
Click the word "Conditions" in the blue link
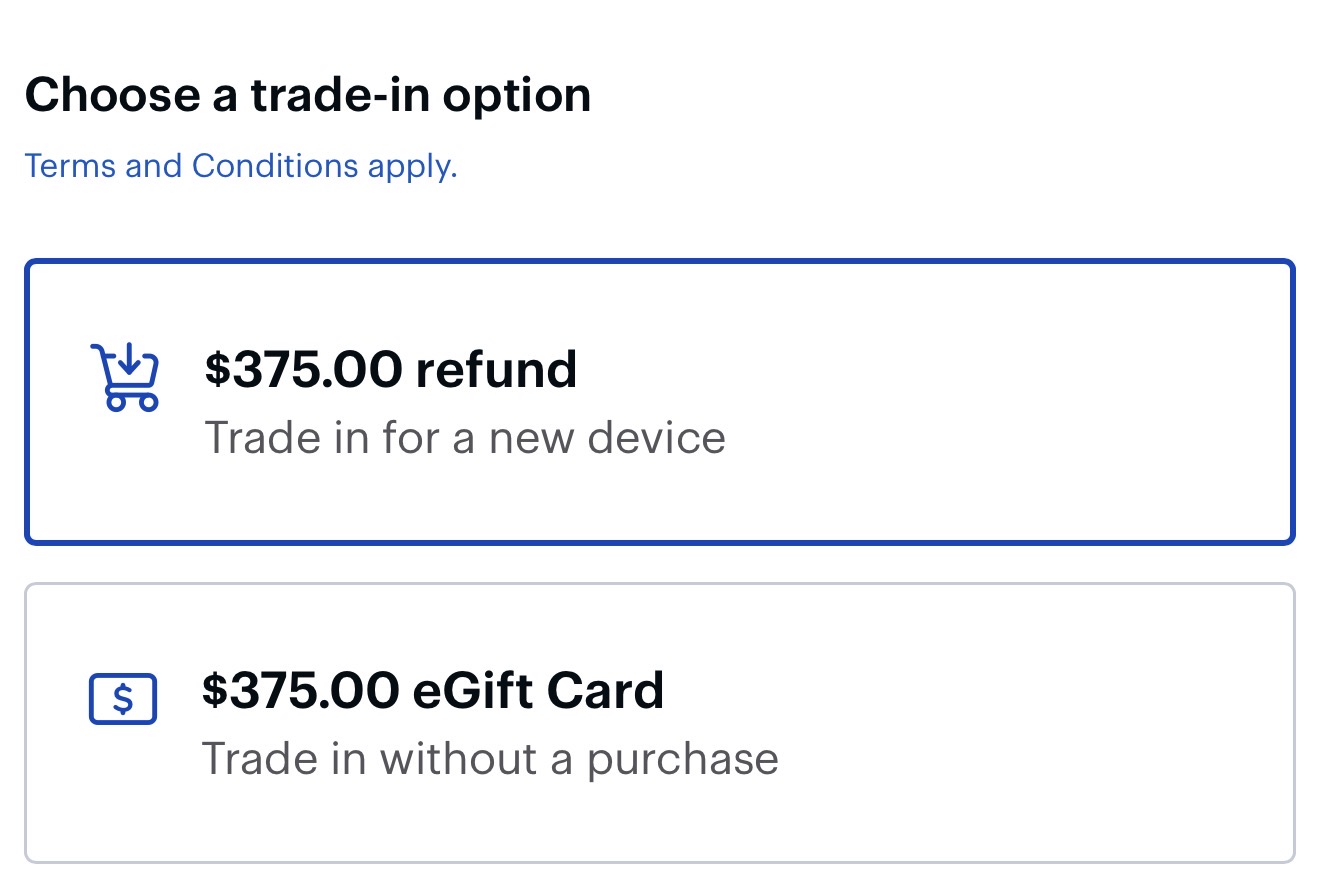click(274, 166)
